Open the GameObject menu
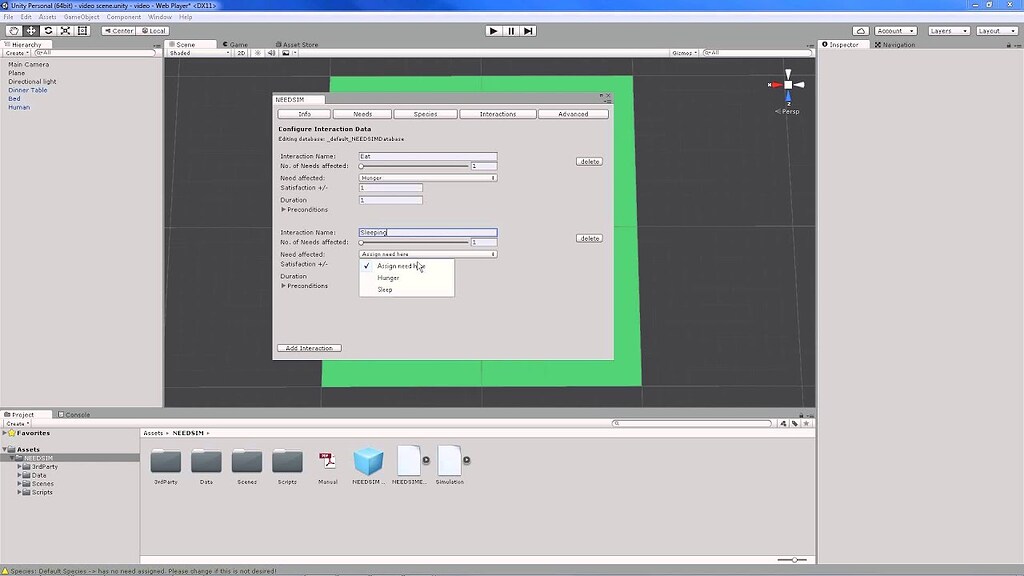1024x576 pixels. tap(80, 15)
